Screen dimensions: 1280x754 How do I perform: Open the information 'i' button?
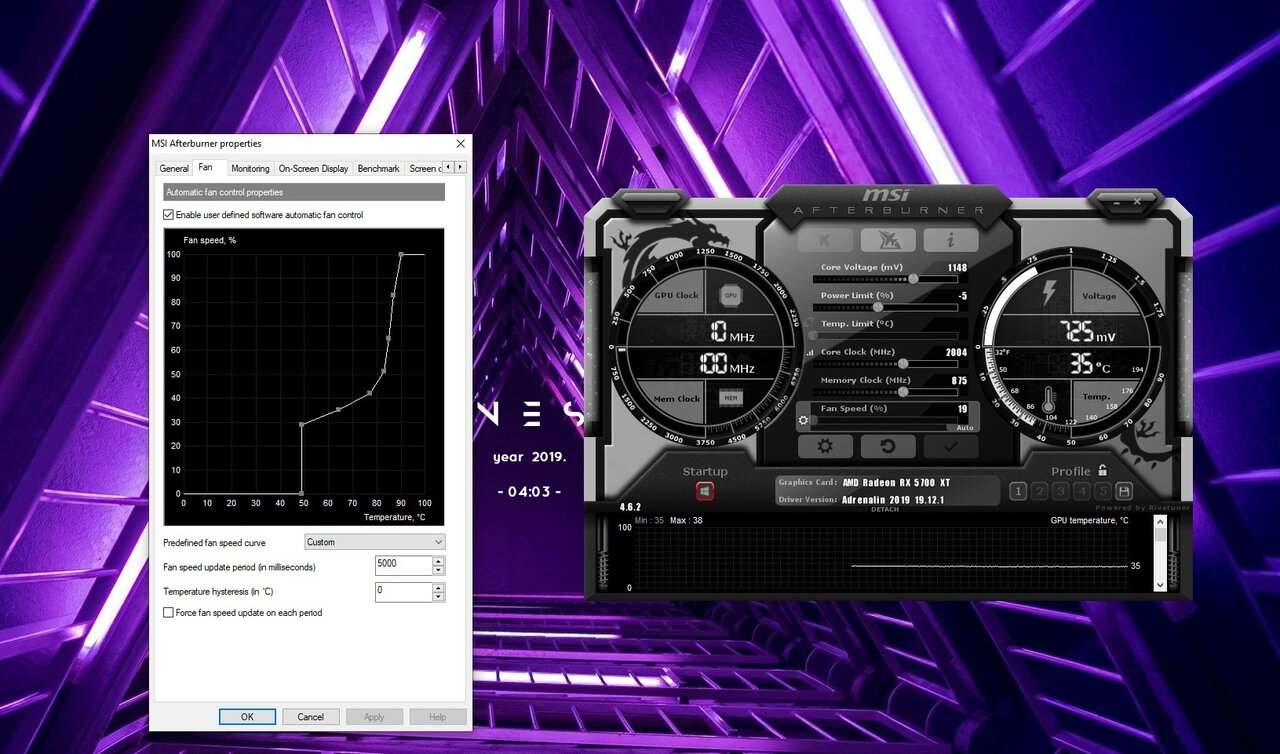pyautogui.click(x=950, y=240)
